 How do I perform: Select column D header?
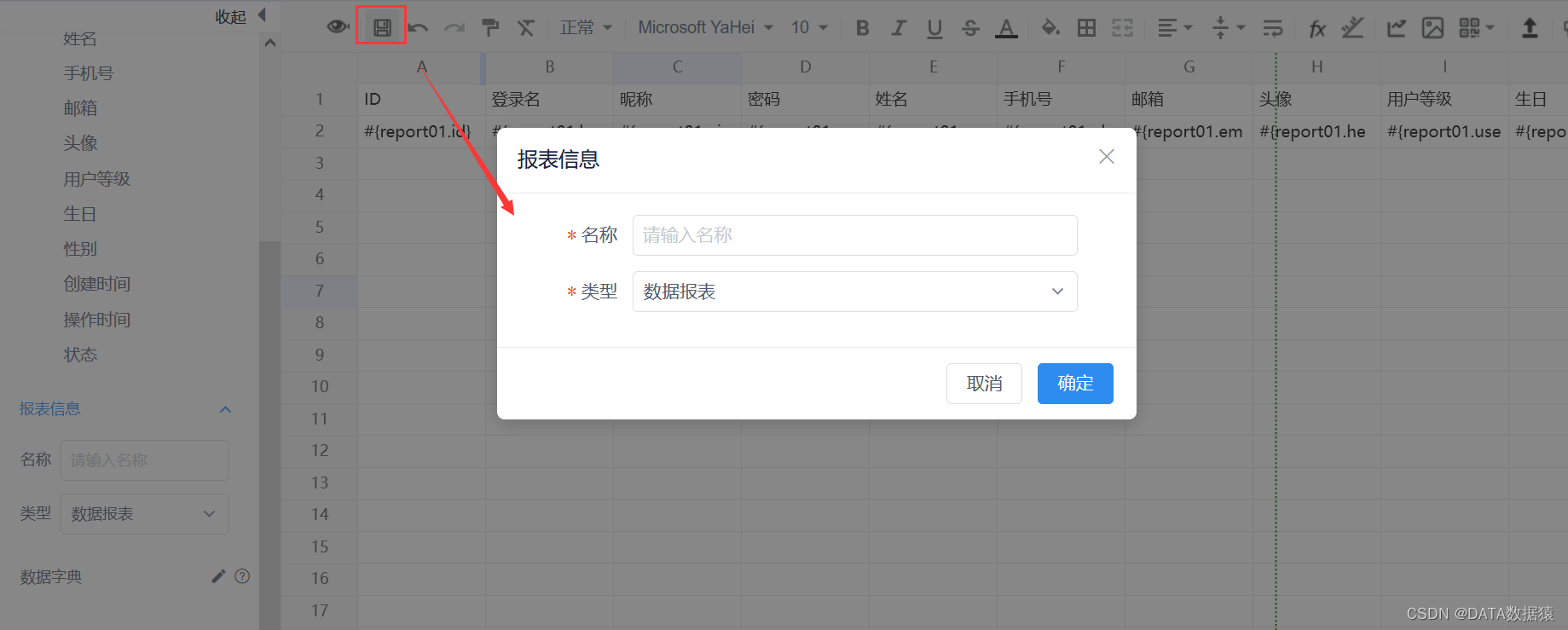point(806,66)
